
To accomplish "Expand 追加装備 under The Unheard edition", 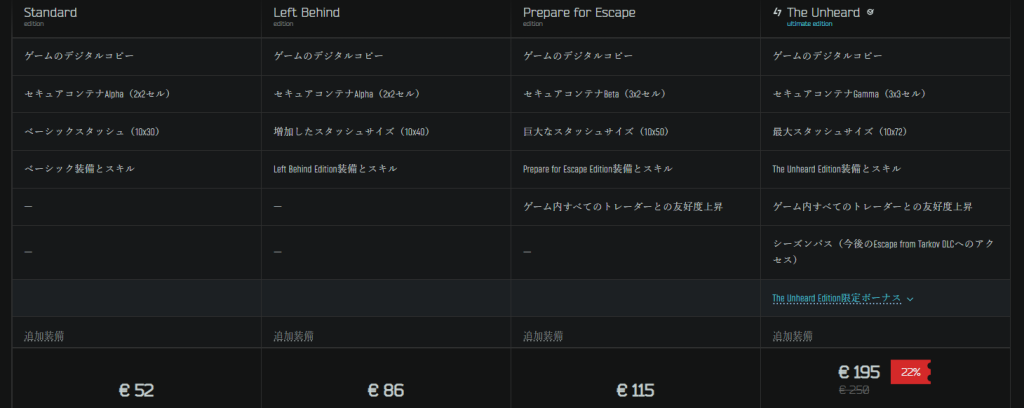I will coord(793,337).
